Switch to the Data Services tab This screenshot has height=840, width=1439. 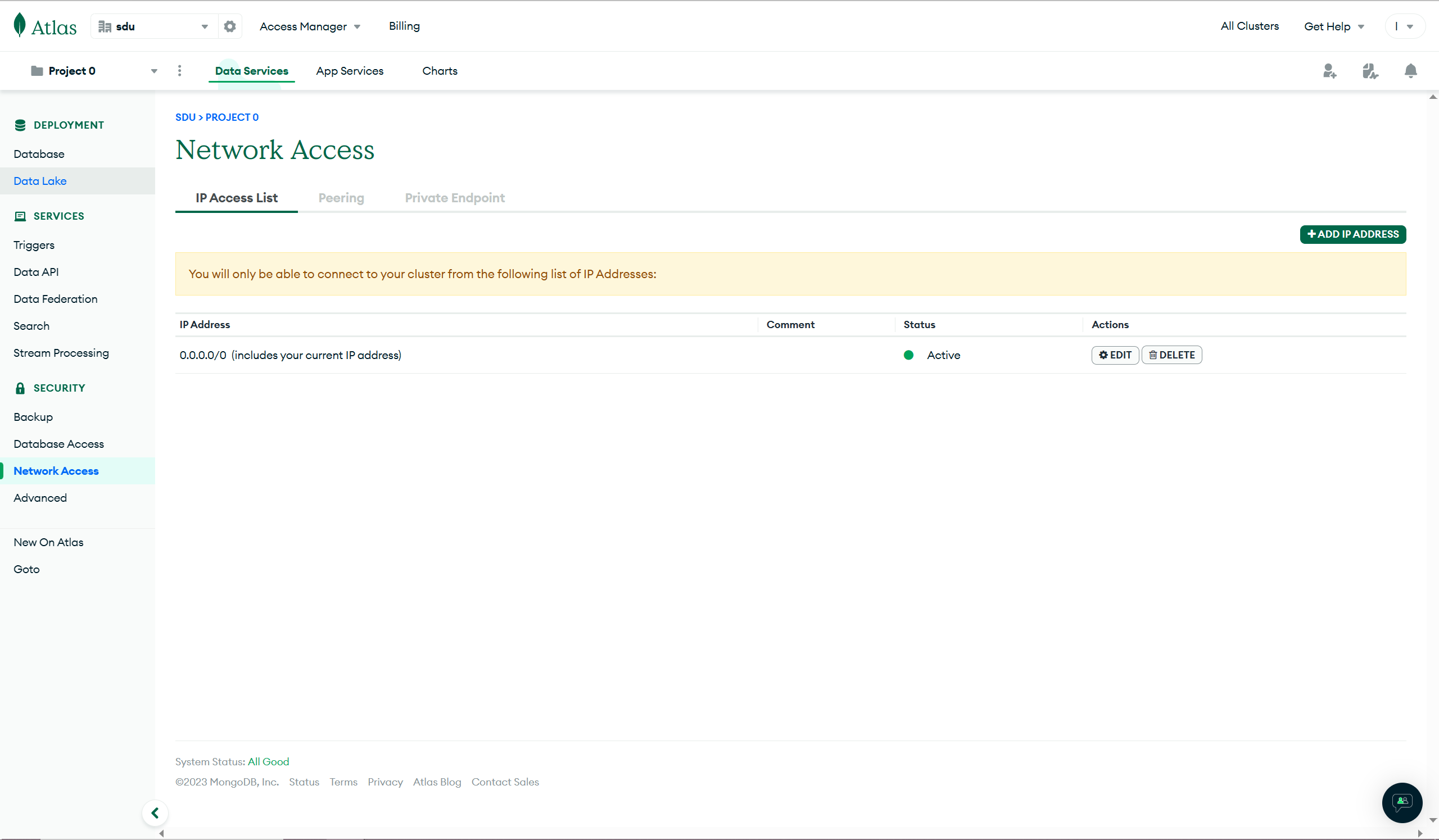coord(251,71)
